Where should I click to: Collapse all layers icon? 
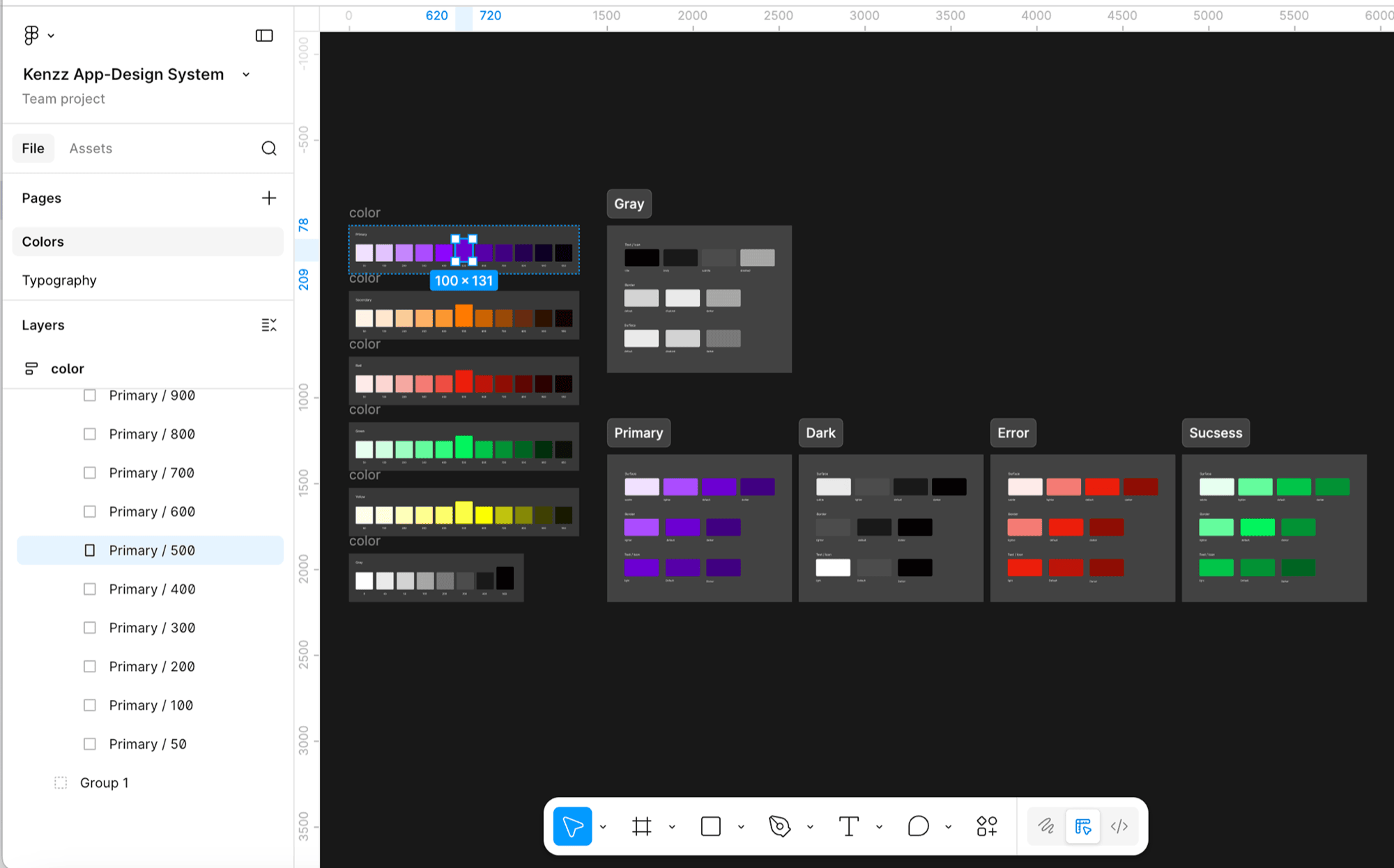click(x=269, y=325)
